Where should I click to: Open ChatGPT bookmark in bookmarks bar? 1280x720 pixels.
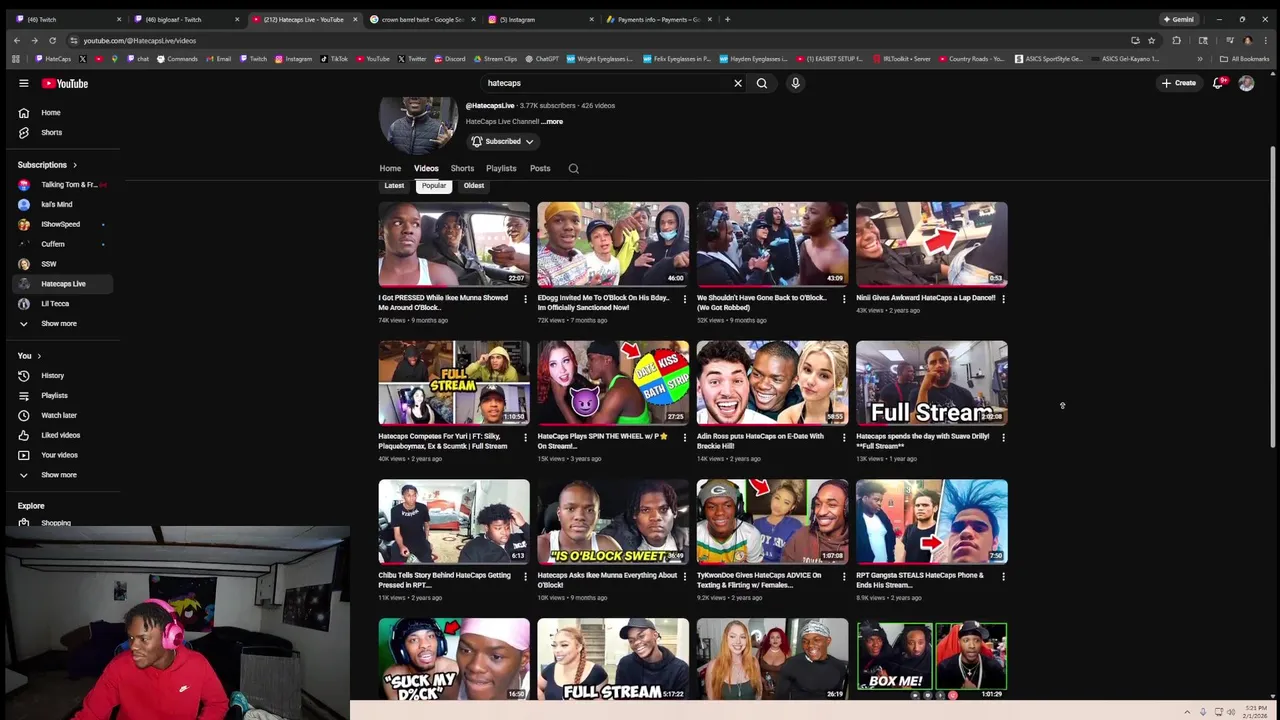tap(542, 59)
